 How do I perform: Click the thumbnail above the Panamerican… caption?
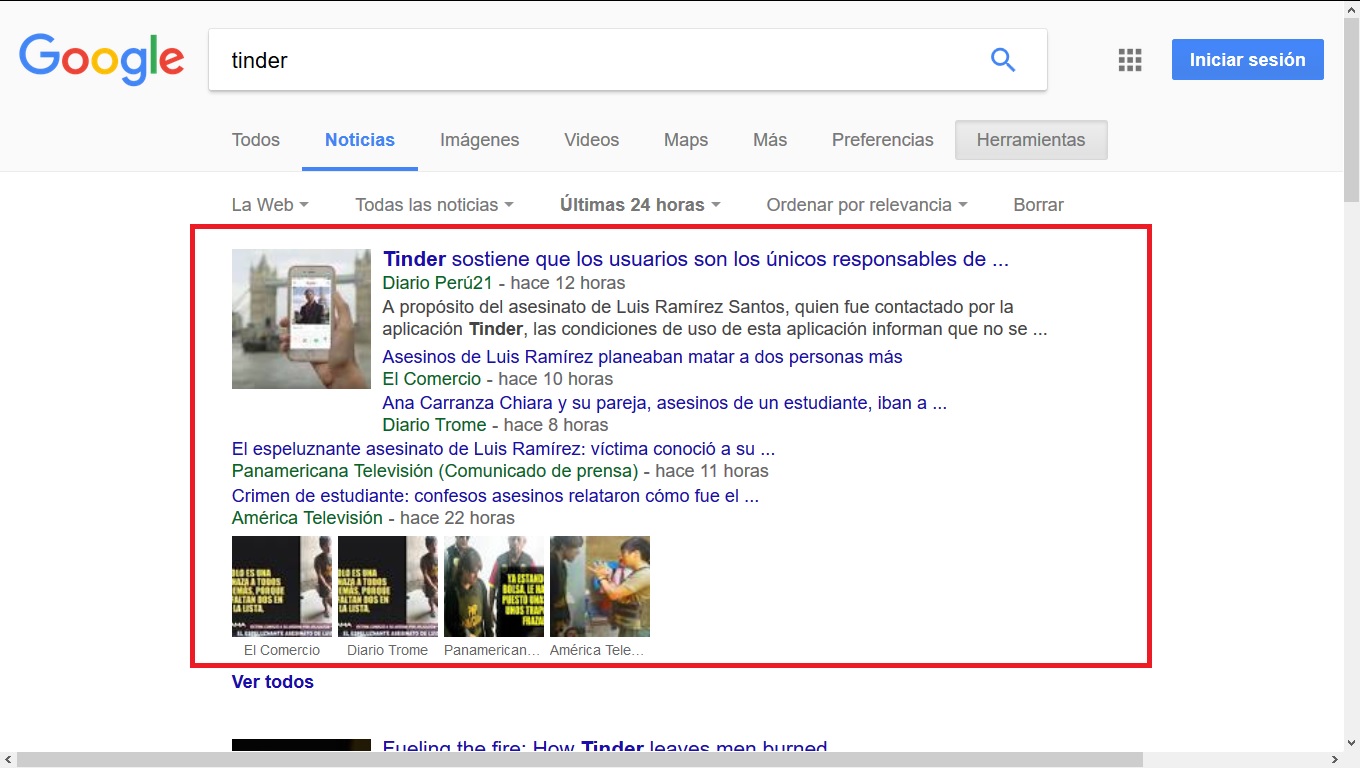coord(494,586)
